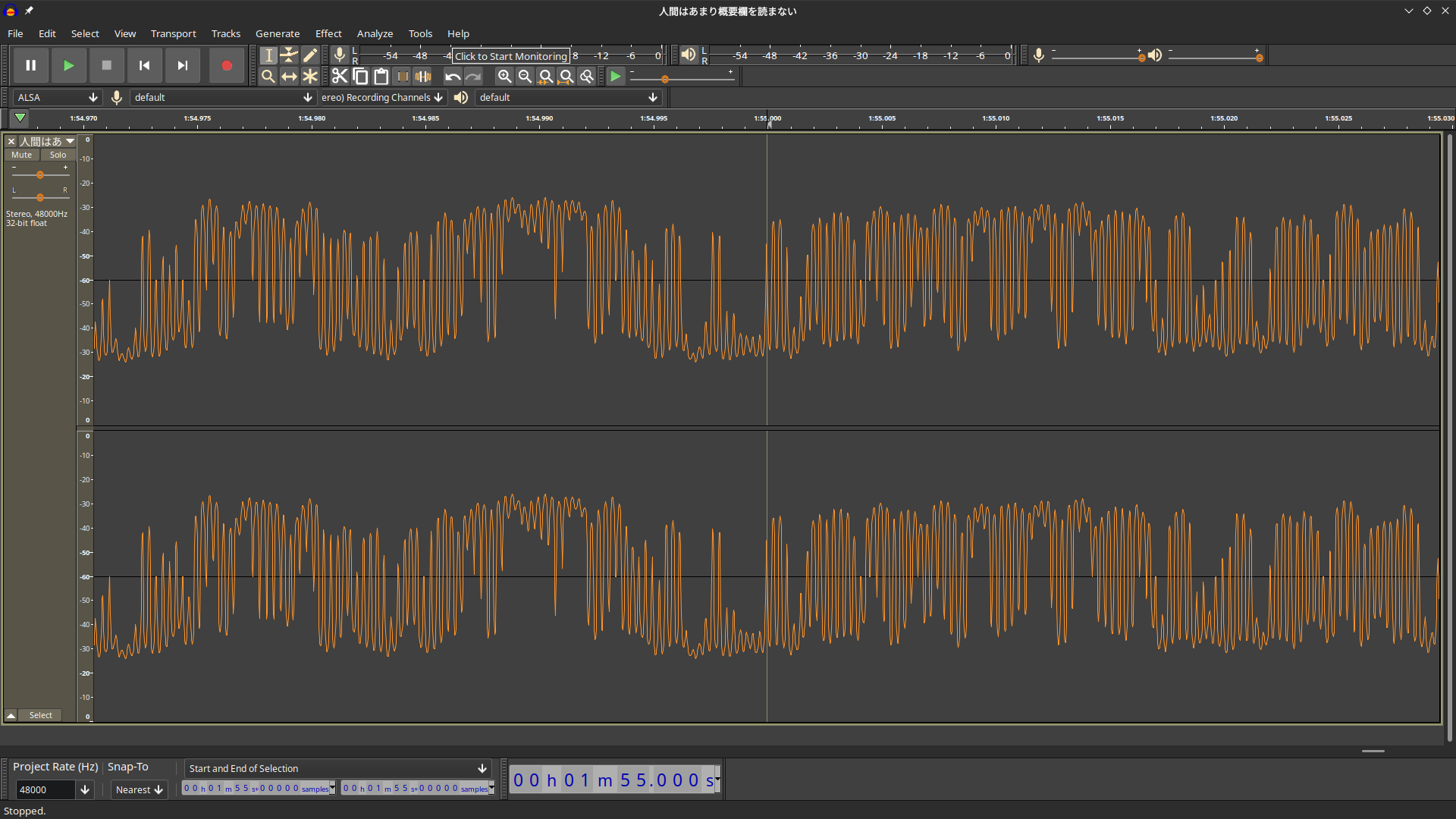
Task: Click the Zoom Toggle icon
Action: coord(586,76)
